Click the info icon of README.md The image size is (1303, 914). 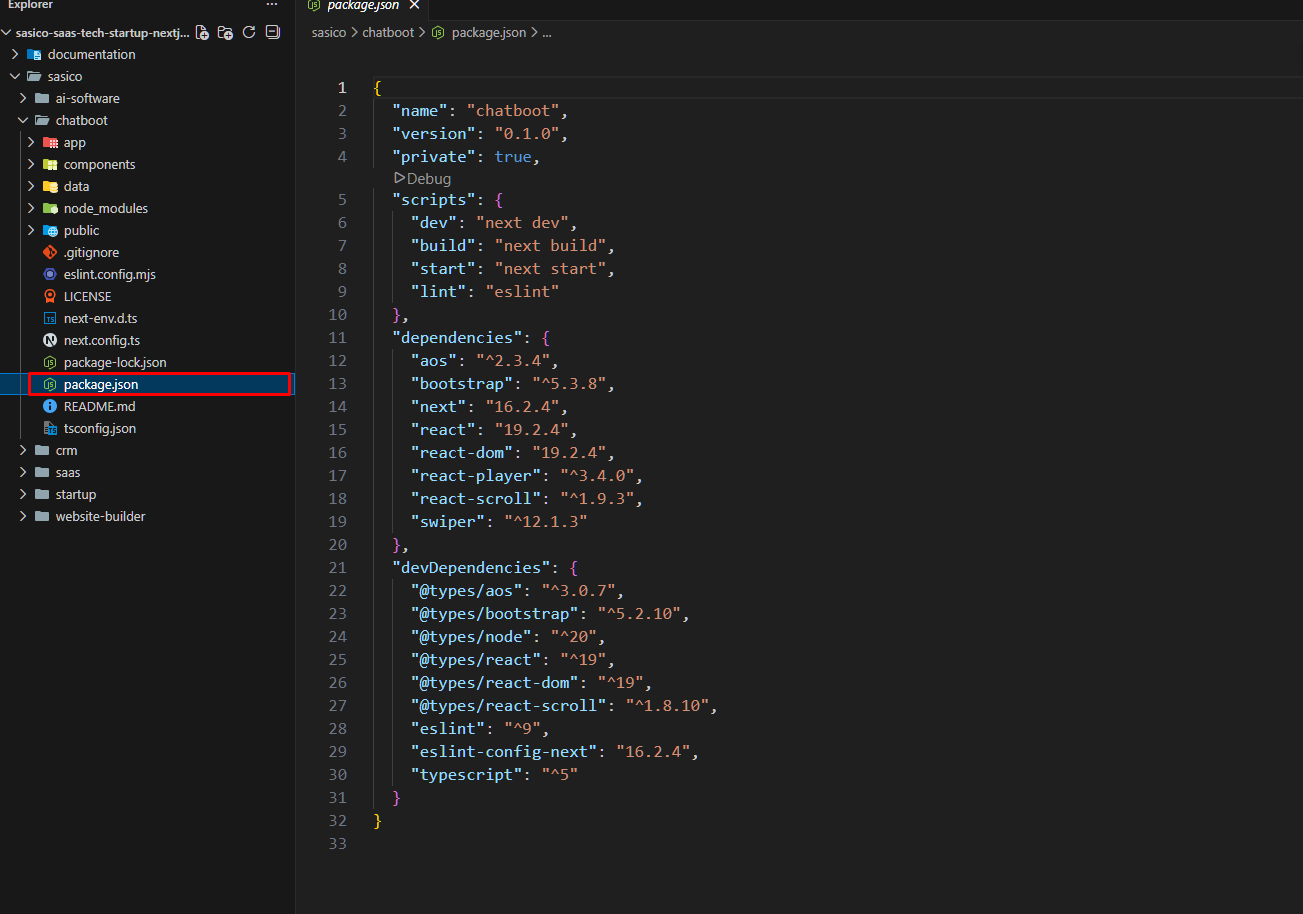[50, 406]
